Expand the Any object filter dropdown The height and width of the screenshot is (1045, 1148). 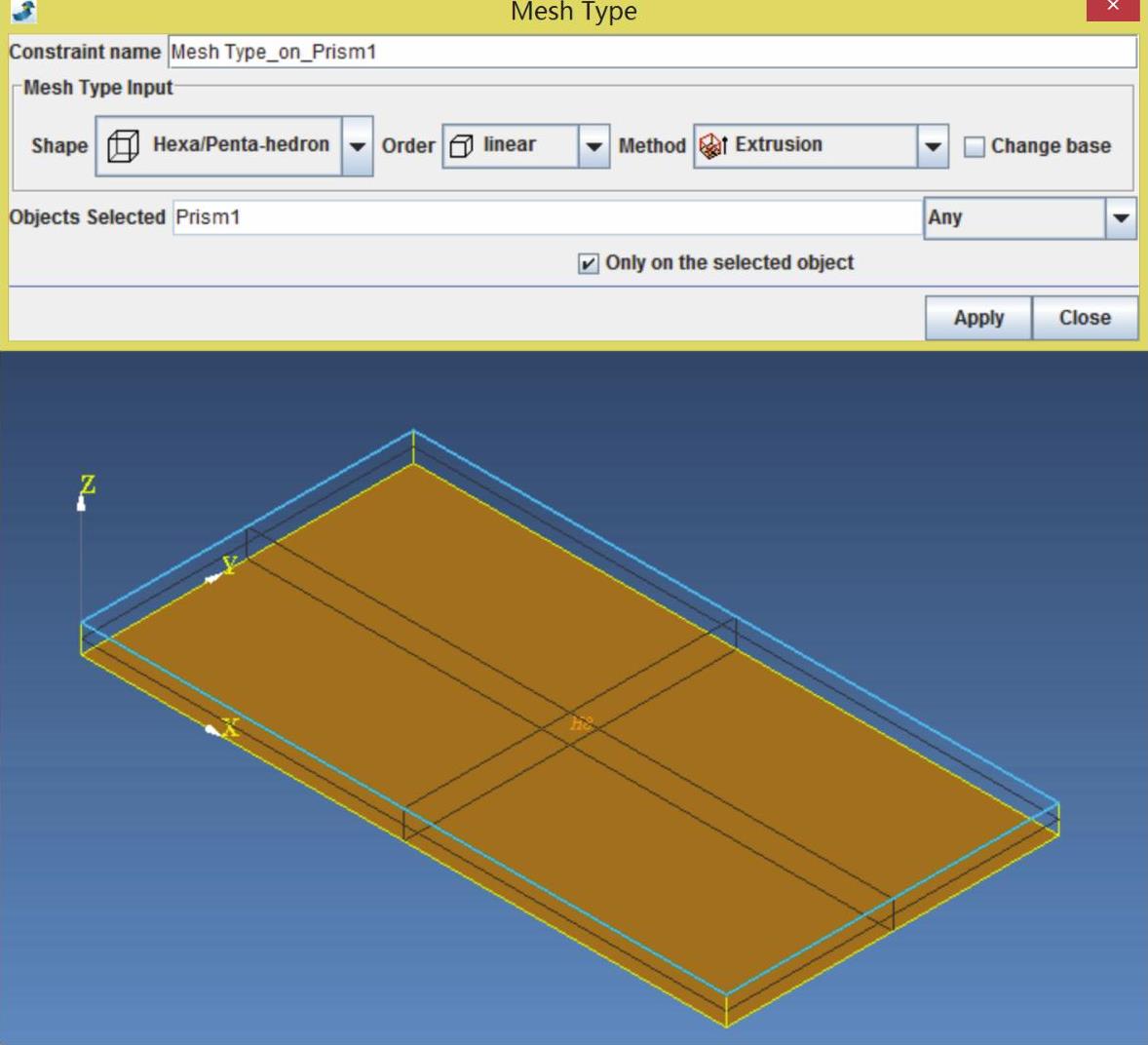(1121, 218)
